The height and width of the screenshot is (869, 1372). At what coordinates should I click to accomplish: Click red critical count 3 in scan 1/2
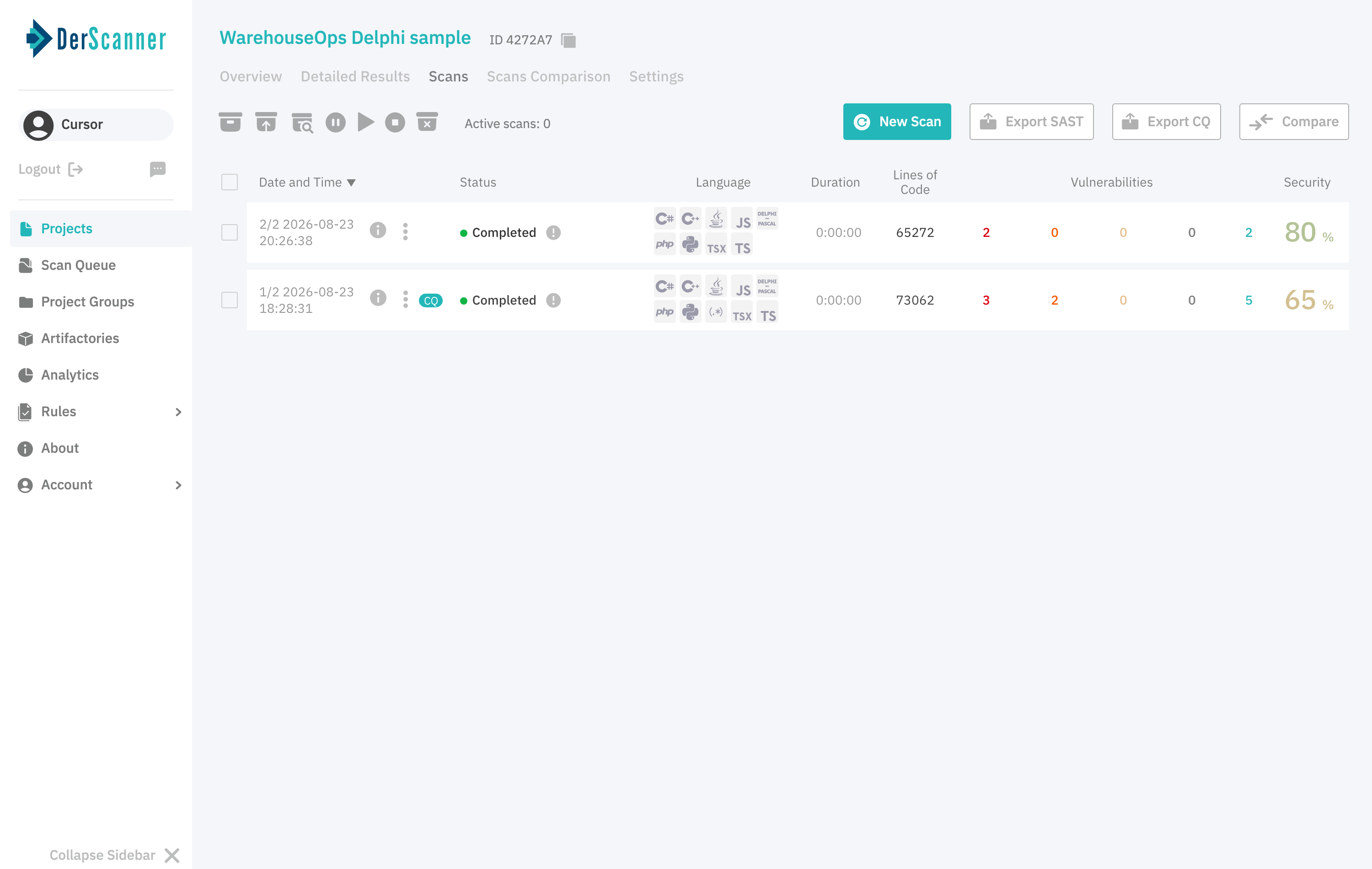click(986, 300)
